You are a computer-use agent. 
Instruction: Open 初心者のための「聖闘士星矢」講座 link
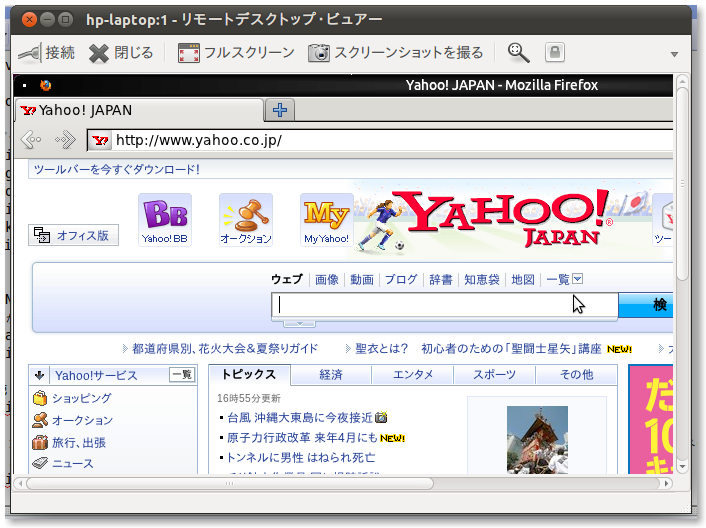[511, 348]
